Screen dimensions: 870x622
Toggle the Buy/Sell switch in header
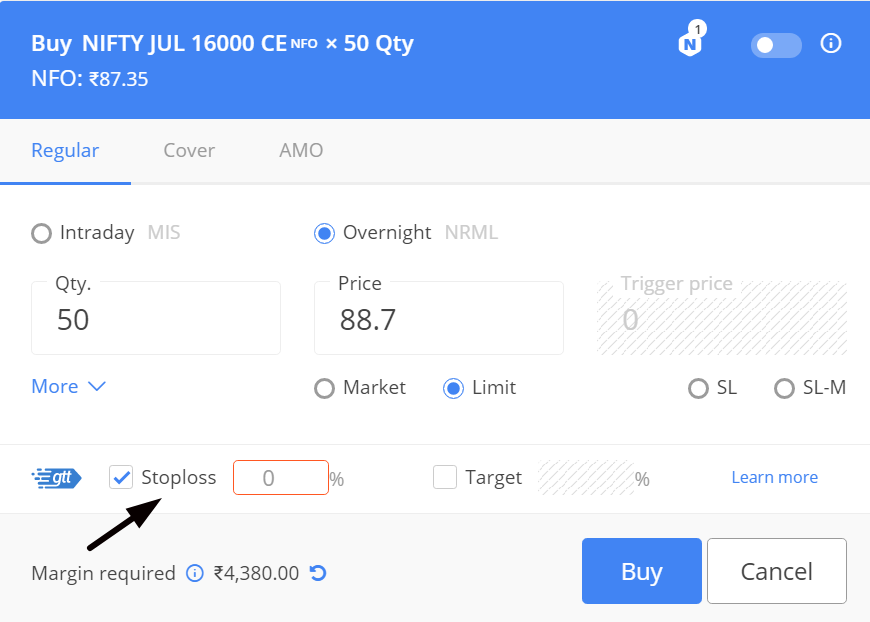tap(776, 45)
